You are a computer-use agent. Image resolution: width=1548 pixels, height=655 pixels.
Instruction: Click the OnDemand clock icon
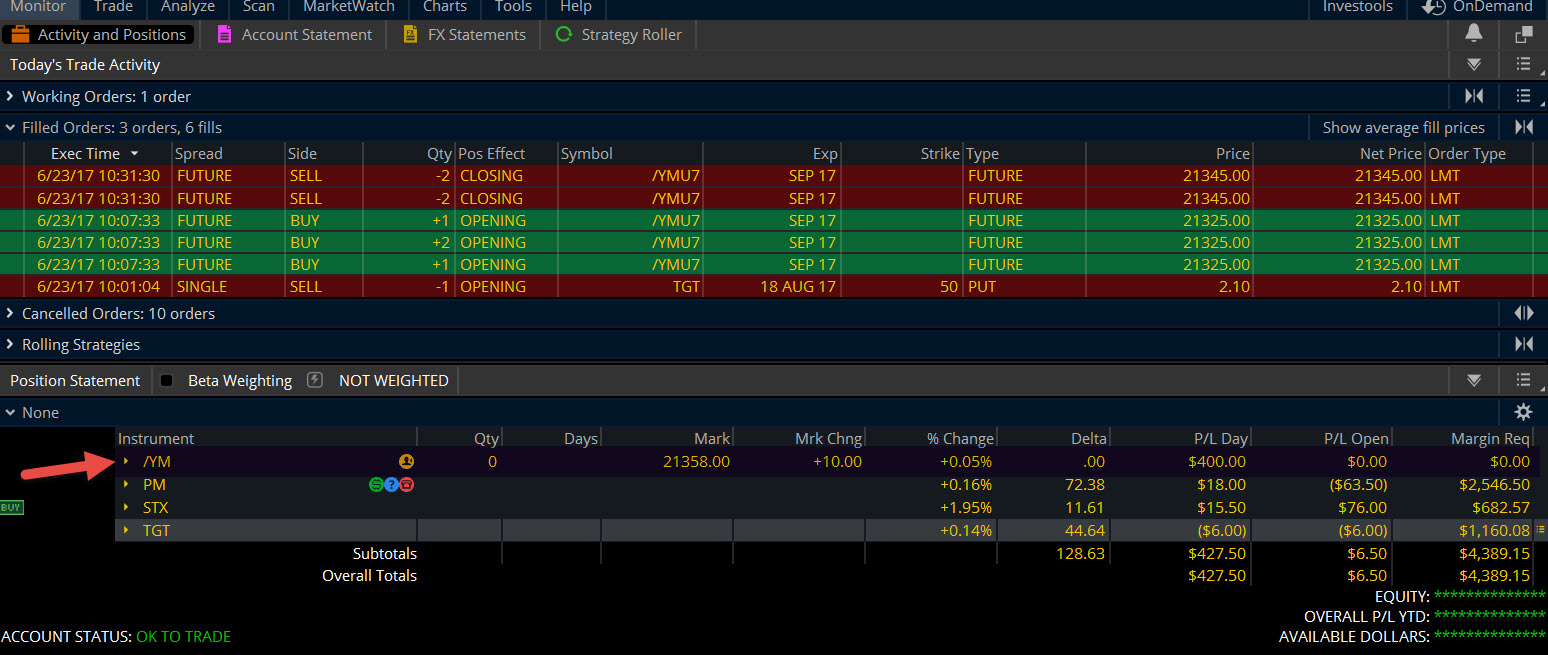[x=1433, y=7]
